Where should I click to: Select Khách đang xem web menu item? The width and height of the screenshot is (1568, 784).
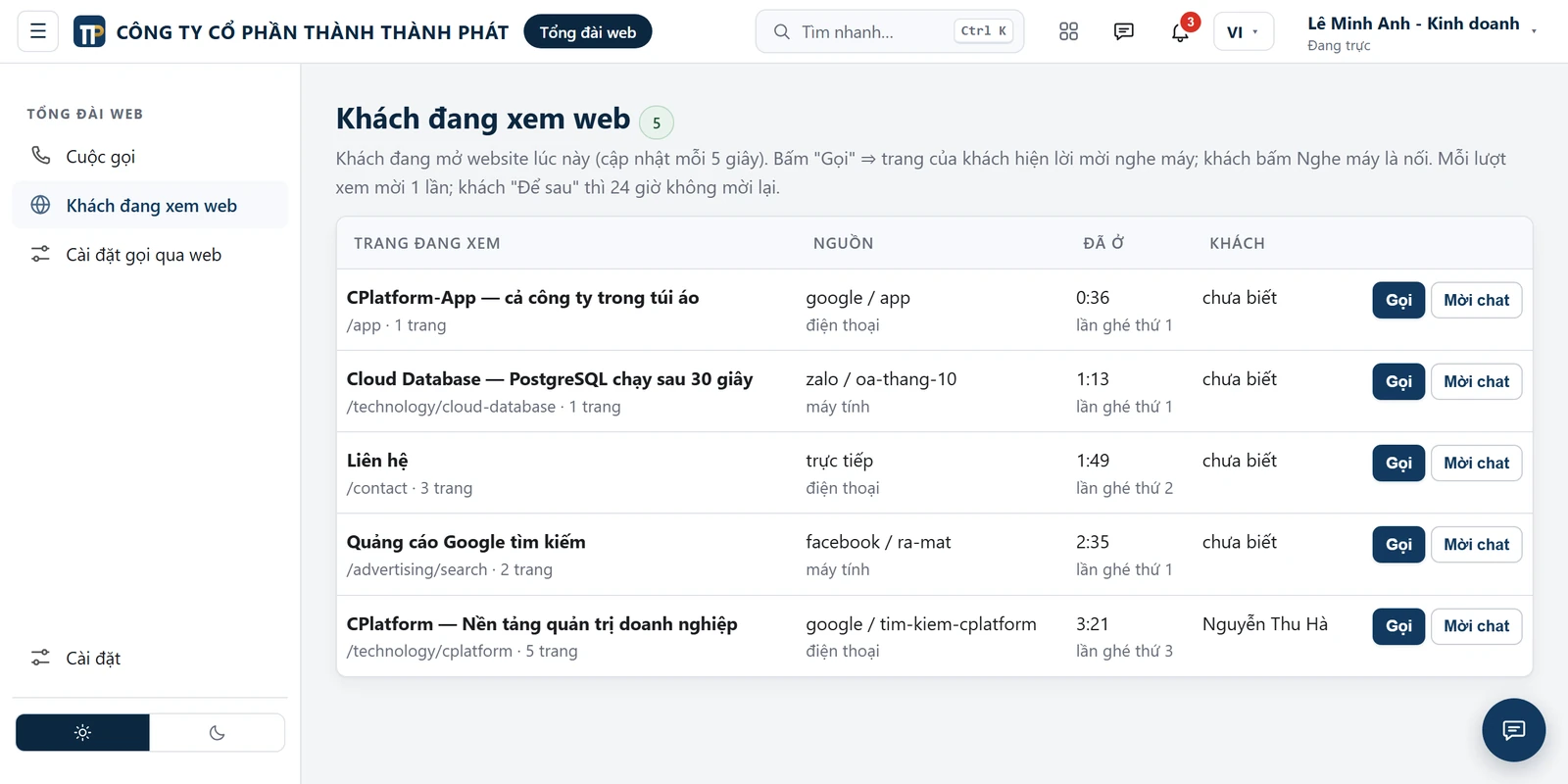point(150,206)
